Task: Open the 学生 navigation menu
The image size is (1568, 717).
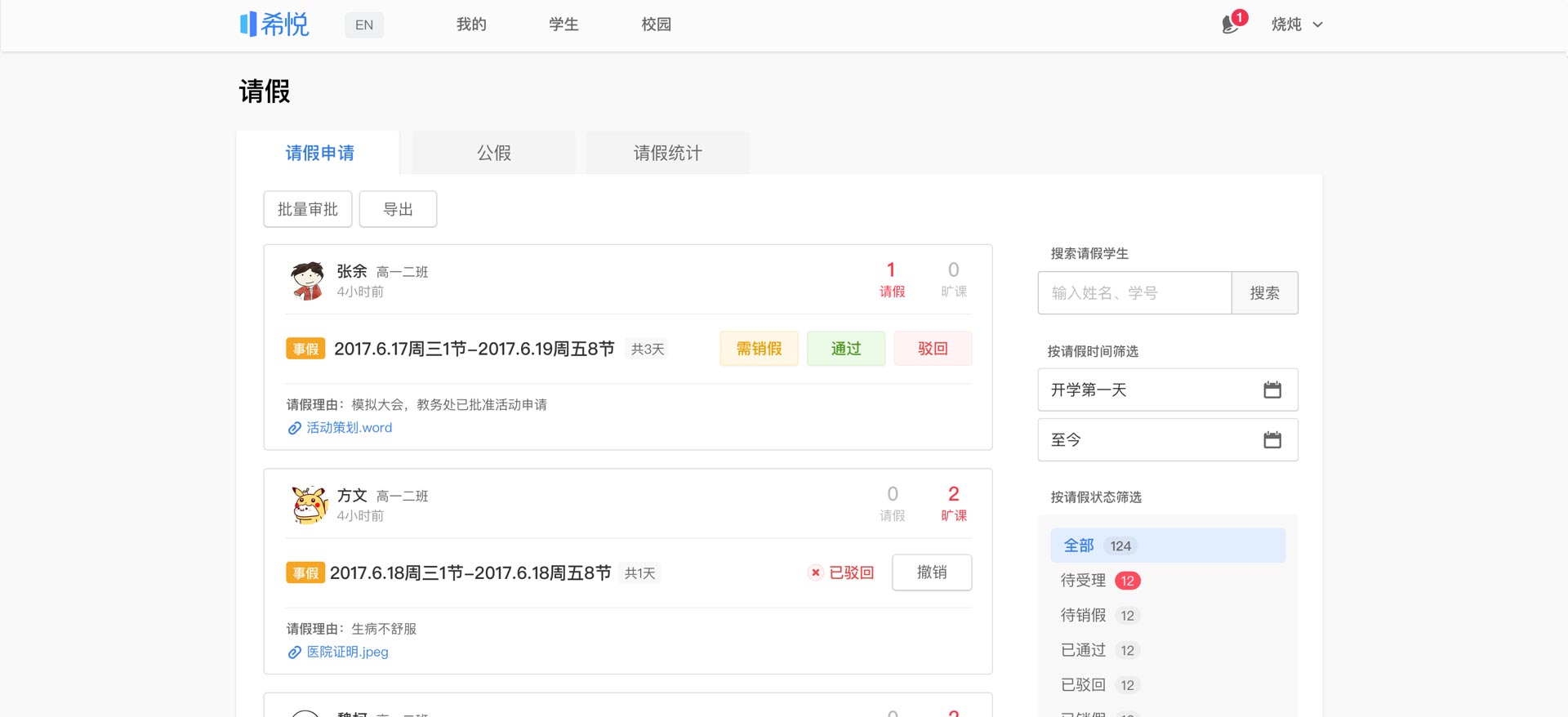Action: tap(563, 24)
